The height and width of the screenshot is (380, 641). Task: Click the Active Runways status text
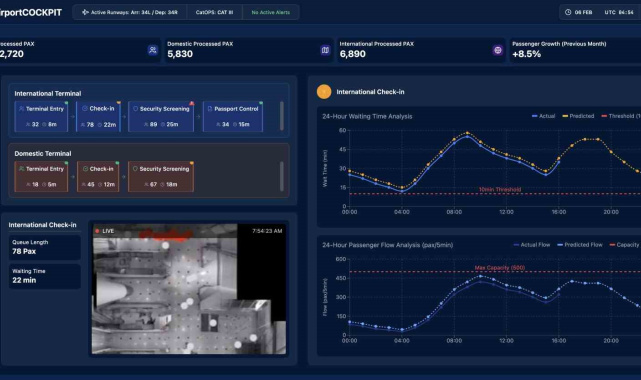pos(134,12)
